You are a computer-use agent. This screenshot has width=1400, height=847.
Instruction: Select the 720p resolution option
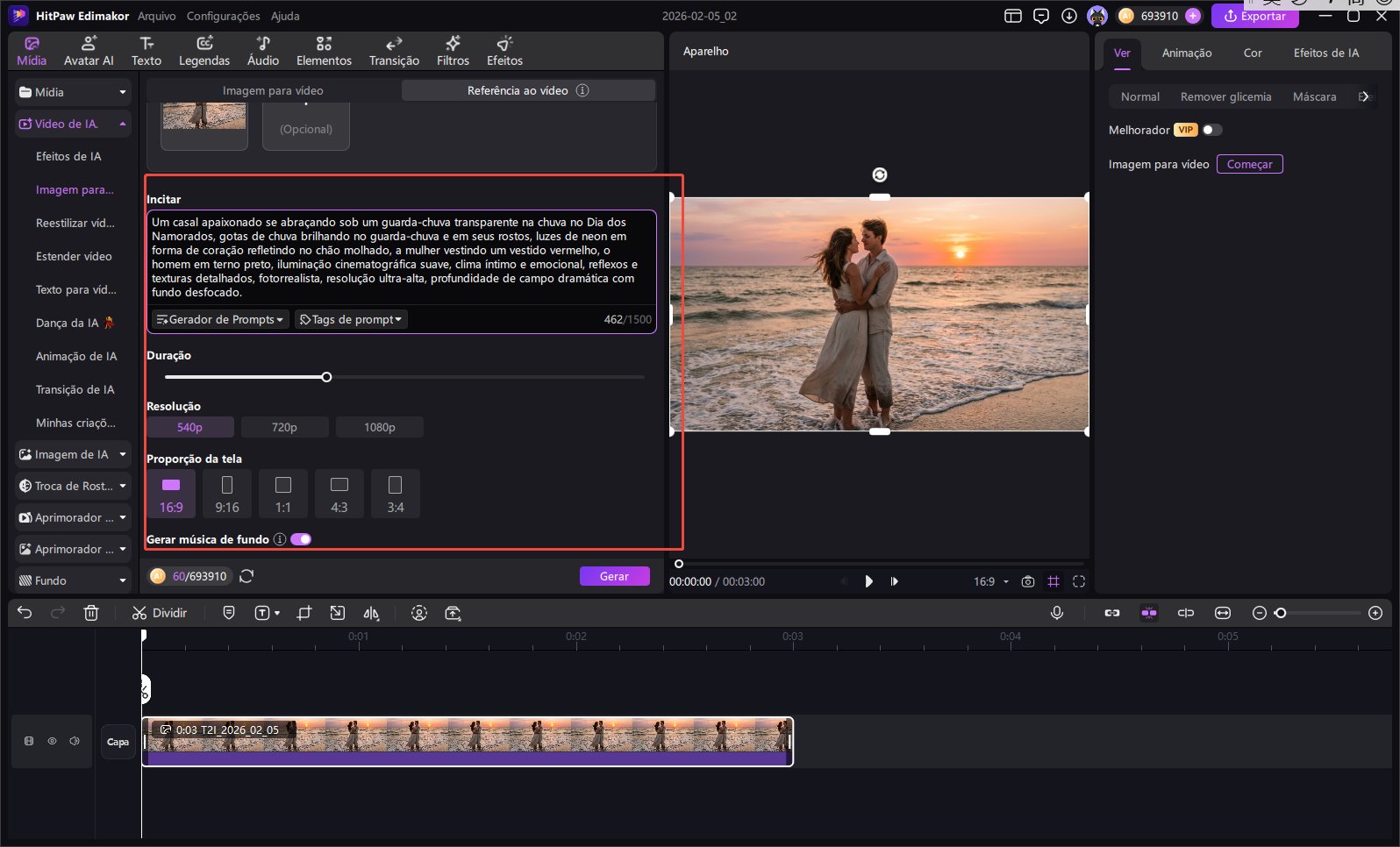pos(284,427)
